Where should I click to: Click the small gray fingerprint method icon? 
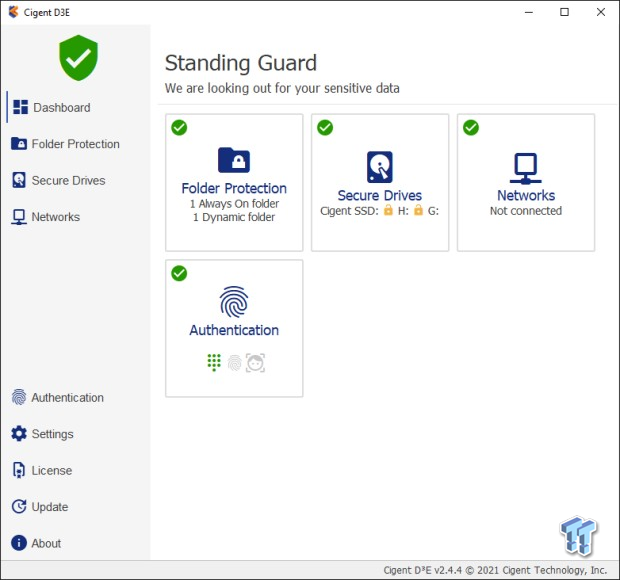pos(234,363)
